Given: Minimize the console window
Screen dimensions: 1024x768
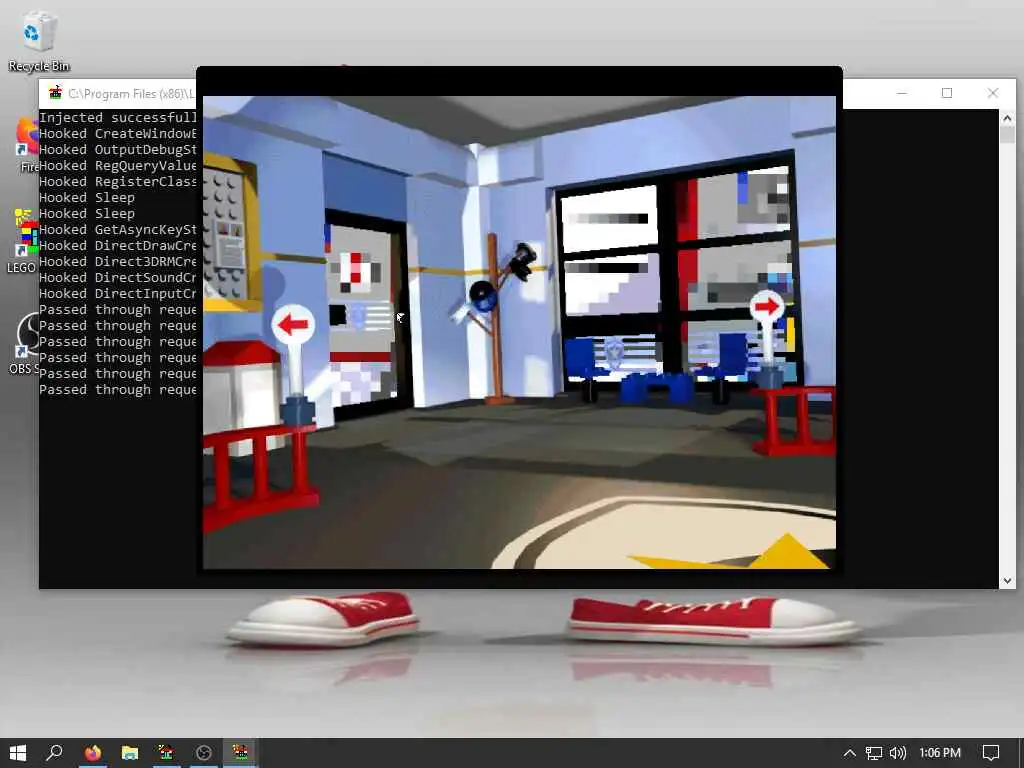Looking at the screenshot, I should pyautogui.click(x=902, y=93).
